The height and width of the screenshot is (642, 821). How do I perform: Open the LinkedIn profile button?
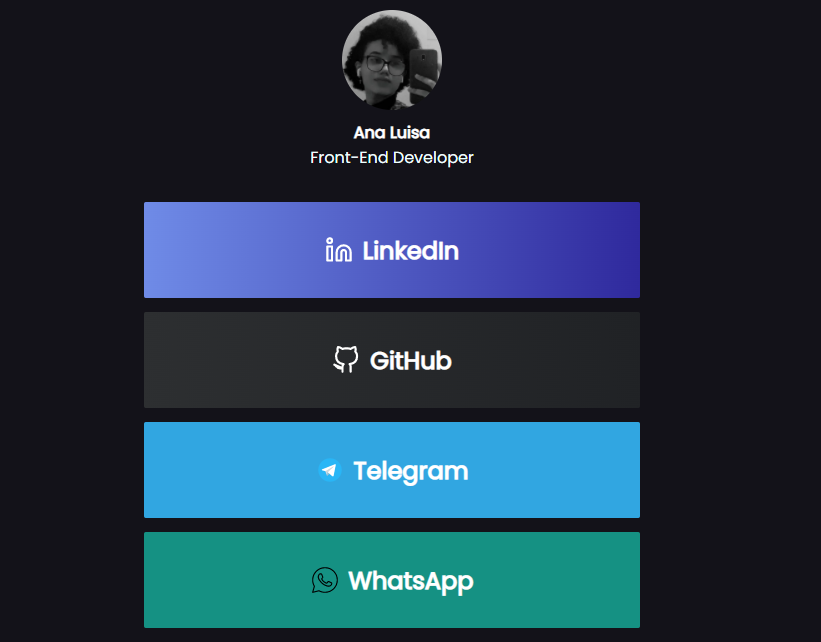click(392, 250)
